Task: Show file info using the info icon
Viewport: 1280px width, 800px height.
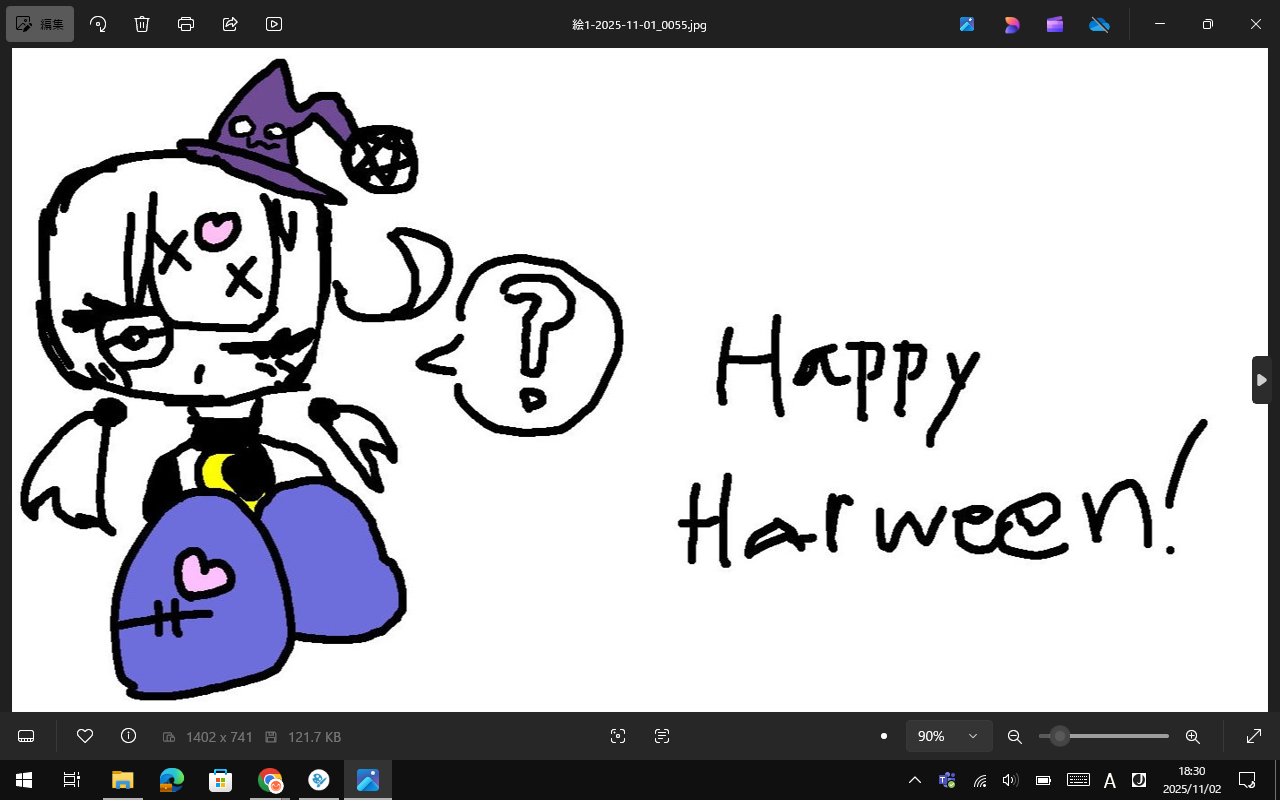Action: click(128, 736)
